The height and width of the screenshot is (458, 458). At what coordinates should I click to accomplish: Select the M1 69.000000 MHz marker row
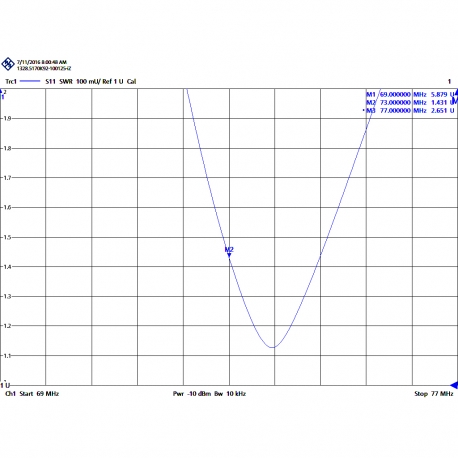click(410, 94)
